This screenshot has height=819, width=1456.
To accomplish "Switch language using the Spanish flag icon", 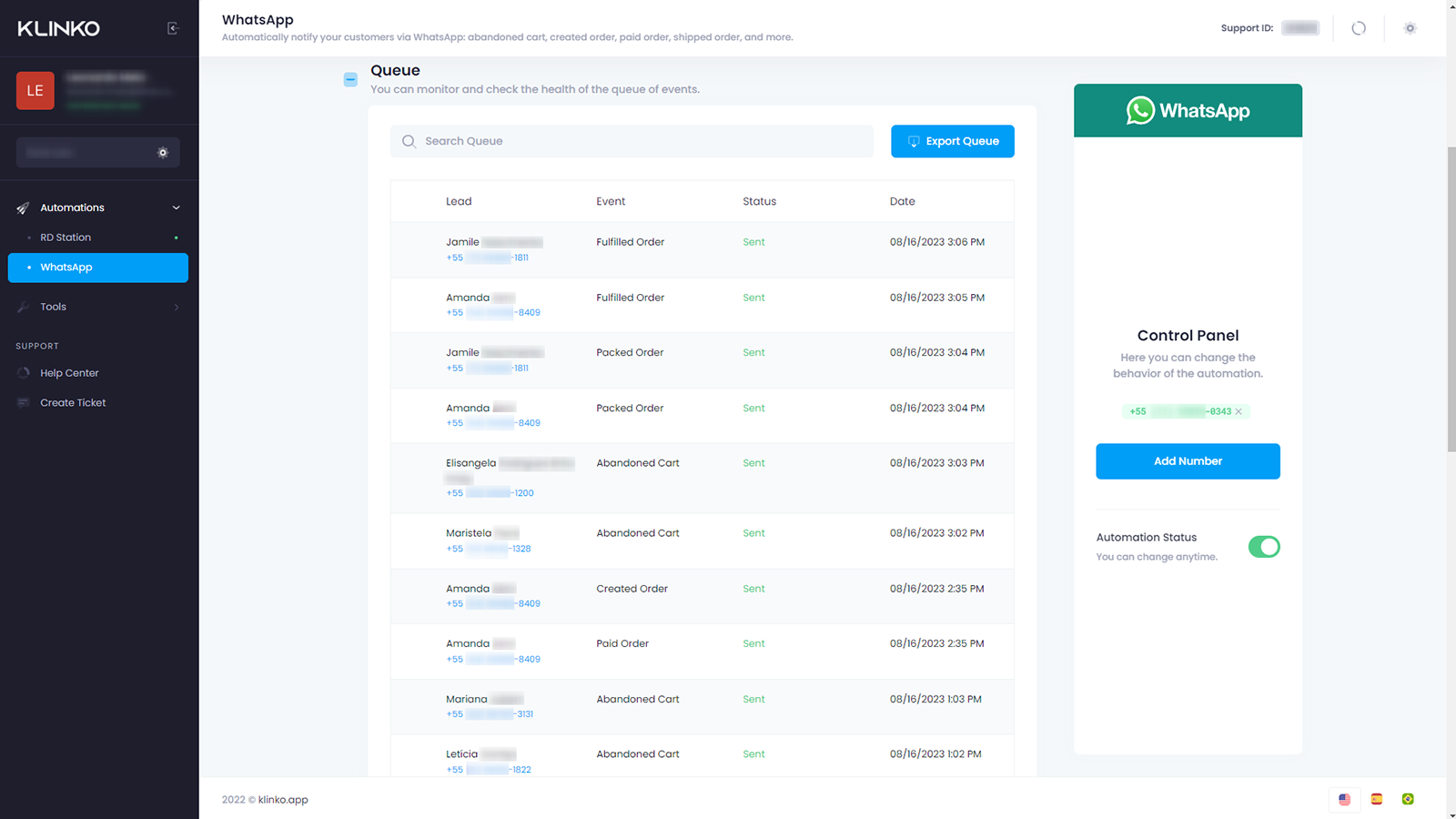I will (1376, 799).
